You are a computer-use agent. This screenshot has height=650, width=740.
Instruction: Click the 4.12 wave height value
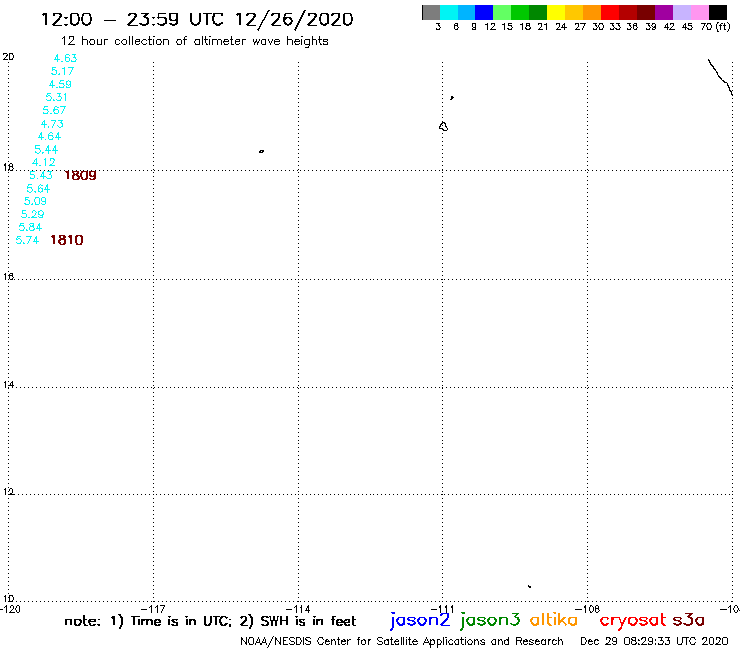43,162
